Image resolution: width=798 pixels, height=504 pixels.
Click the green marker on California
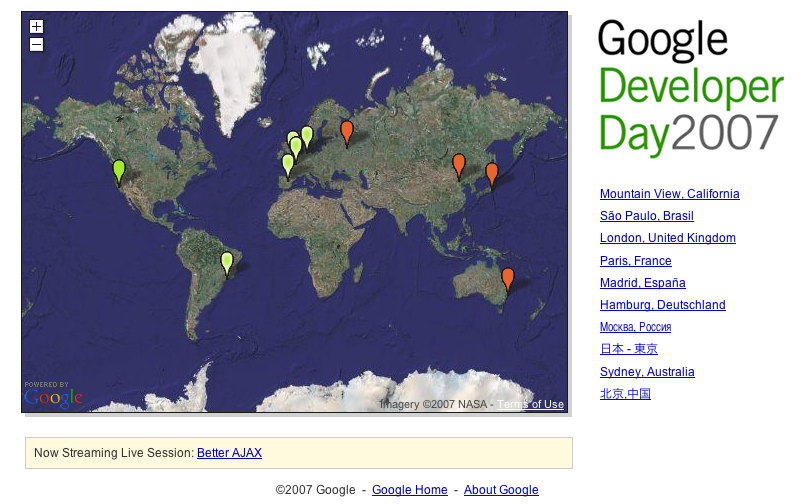pos(119,170)
